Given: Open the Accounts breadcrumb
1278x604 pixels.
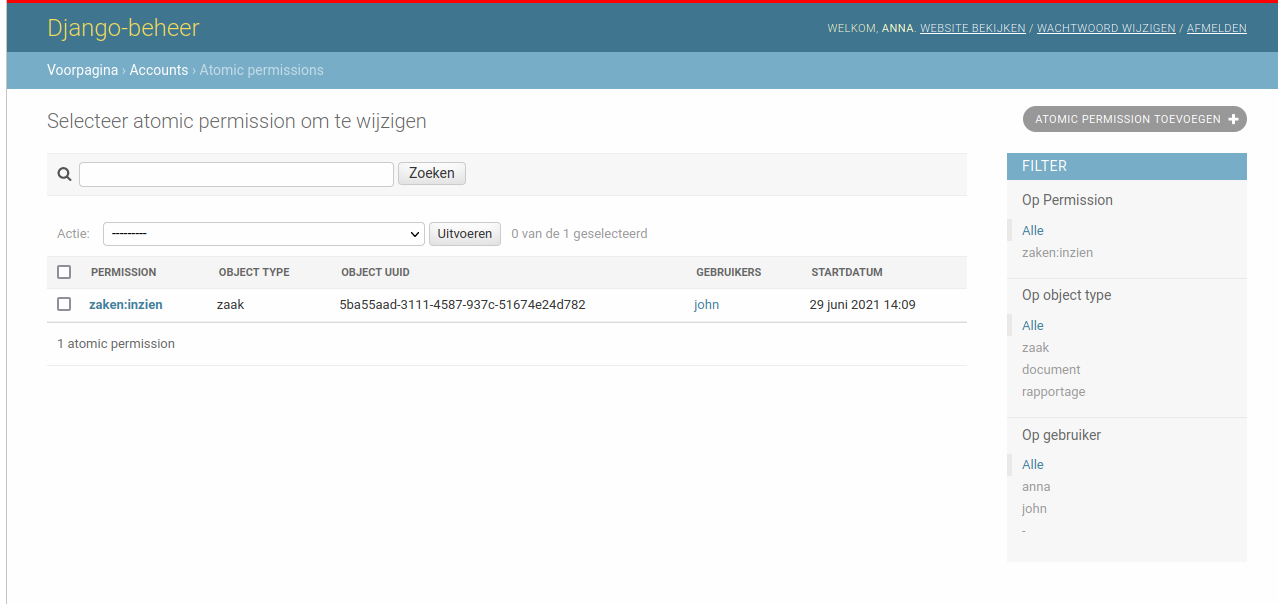Looking at the screenshot, I should coord(158,70).
